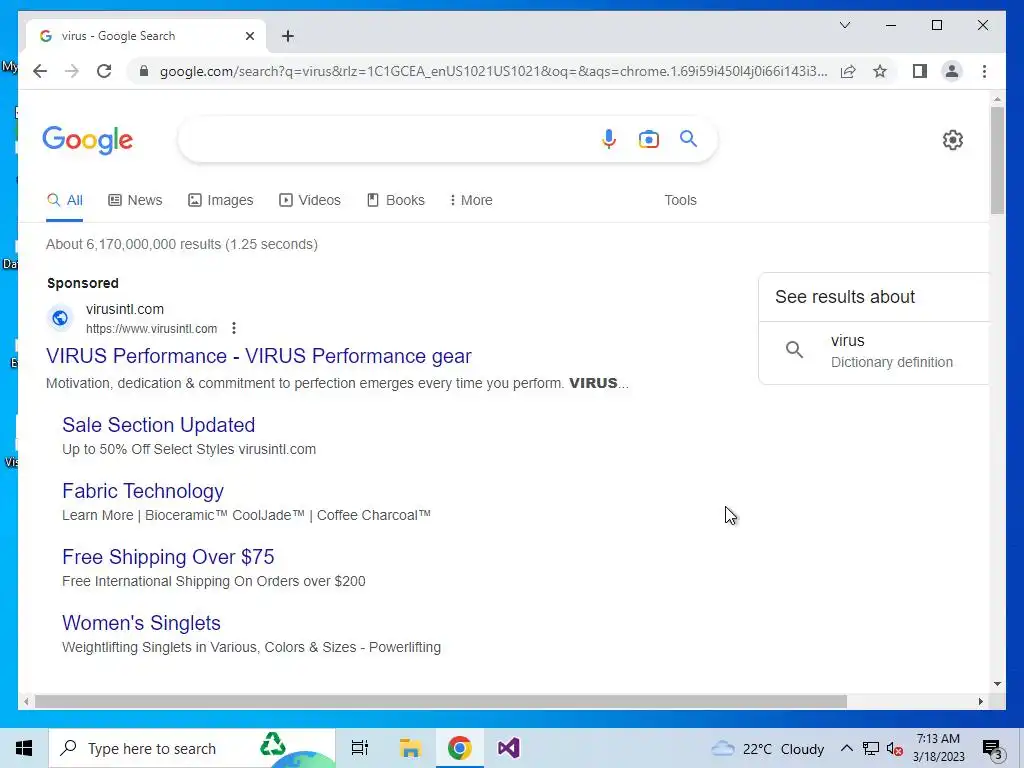The height and width of the screenshot is (768, 1024).
Task: Search by image camera icon
Action: coord(648,139)
